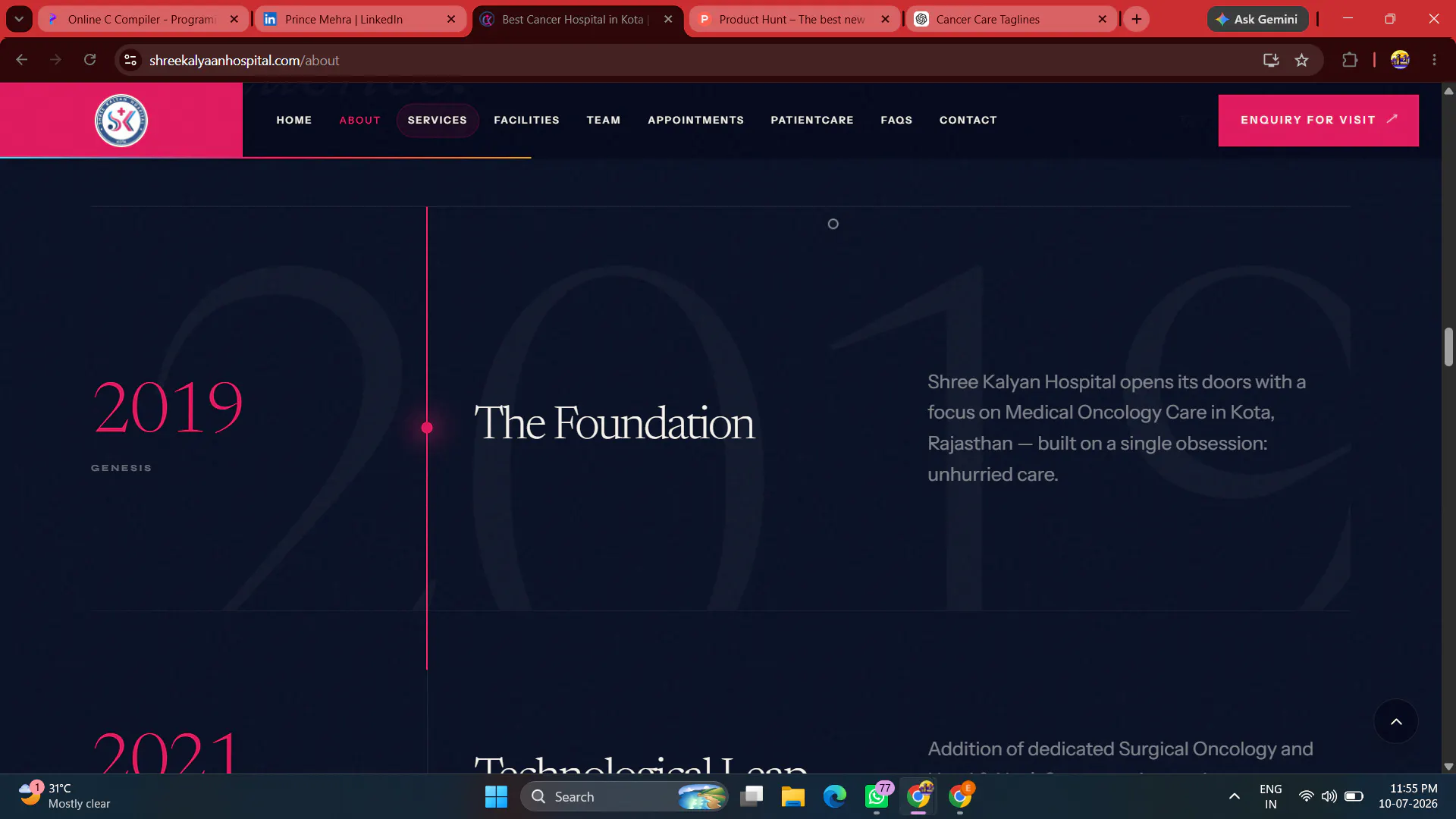Click the GENESIS label

(x=121, y=468)
